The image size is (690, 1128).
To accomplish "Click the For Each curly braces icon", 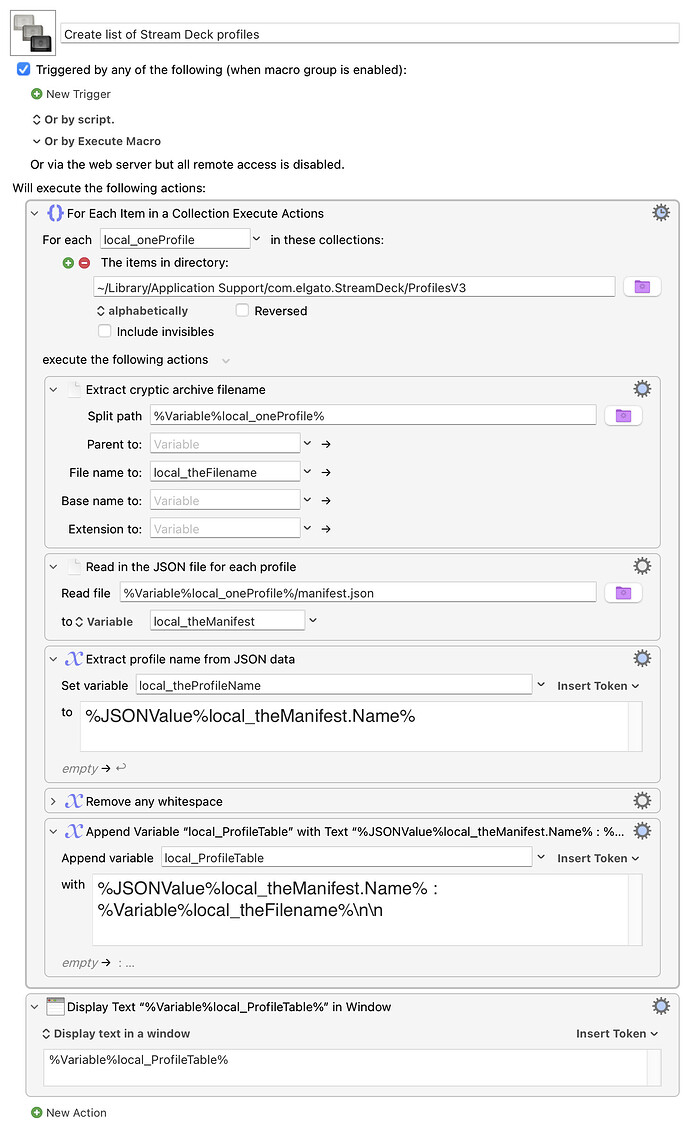I will pos(55,213).
